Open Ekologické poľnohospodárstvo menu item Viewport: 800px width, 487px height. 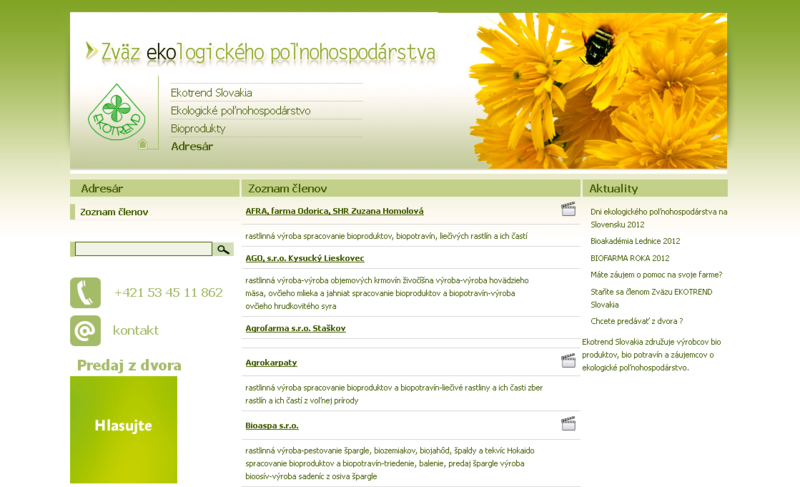coord(240,111)
